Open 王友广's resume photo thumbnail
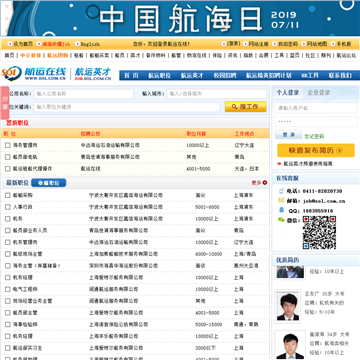 tap(287, 306)
